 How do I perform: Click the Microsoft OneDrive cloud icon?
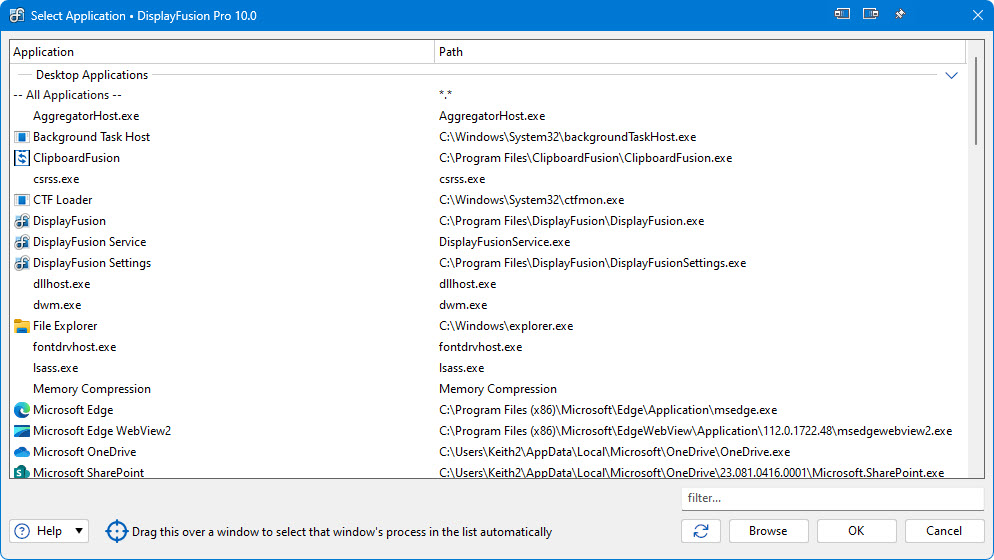pyautogui.click(x=22, y=452)
